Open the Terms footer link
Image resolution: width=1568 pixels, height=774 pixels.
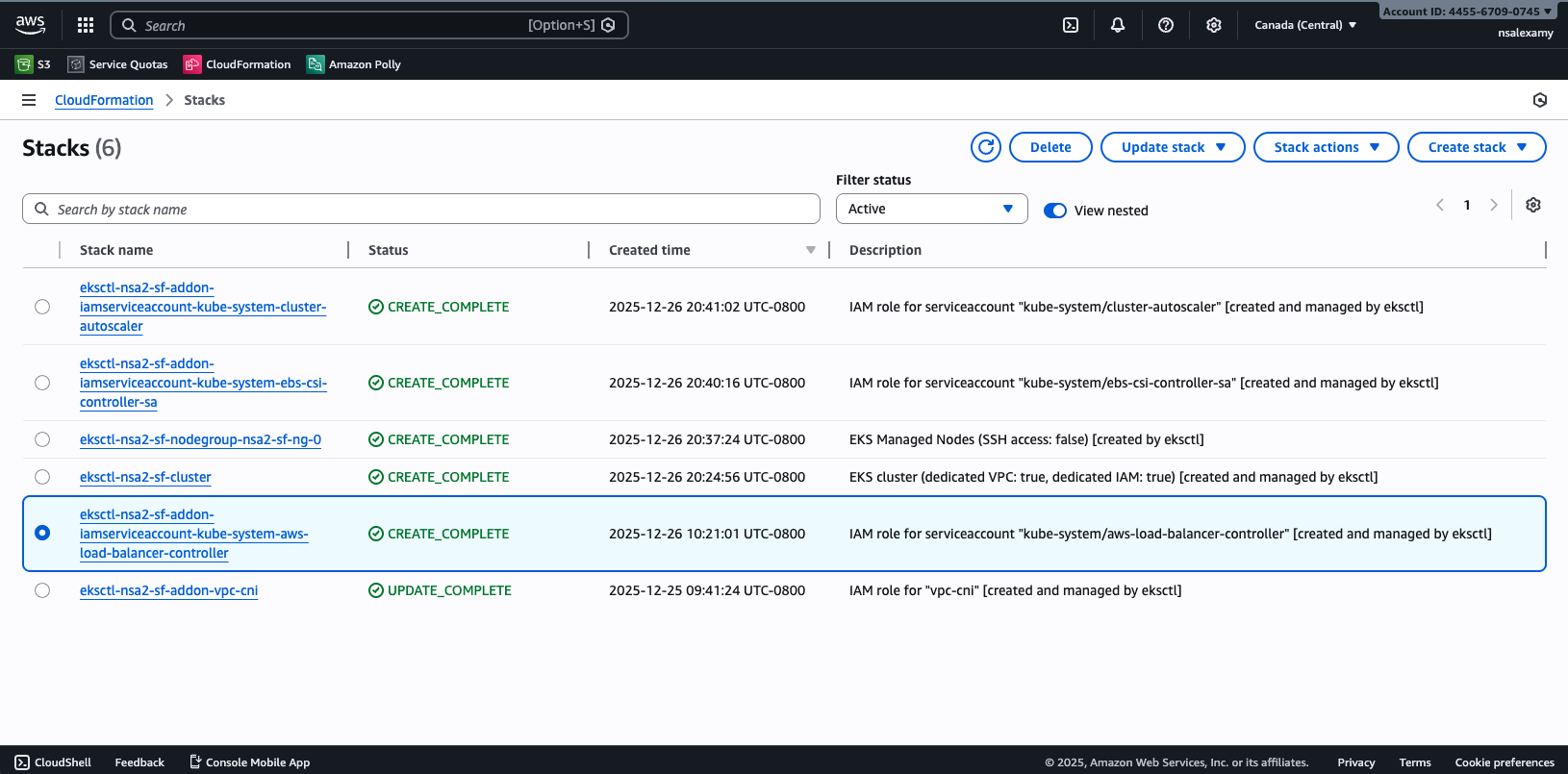pos(1415,762)
